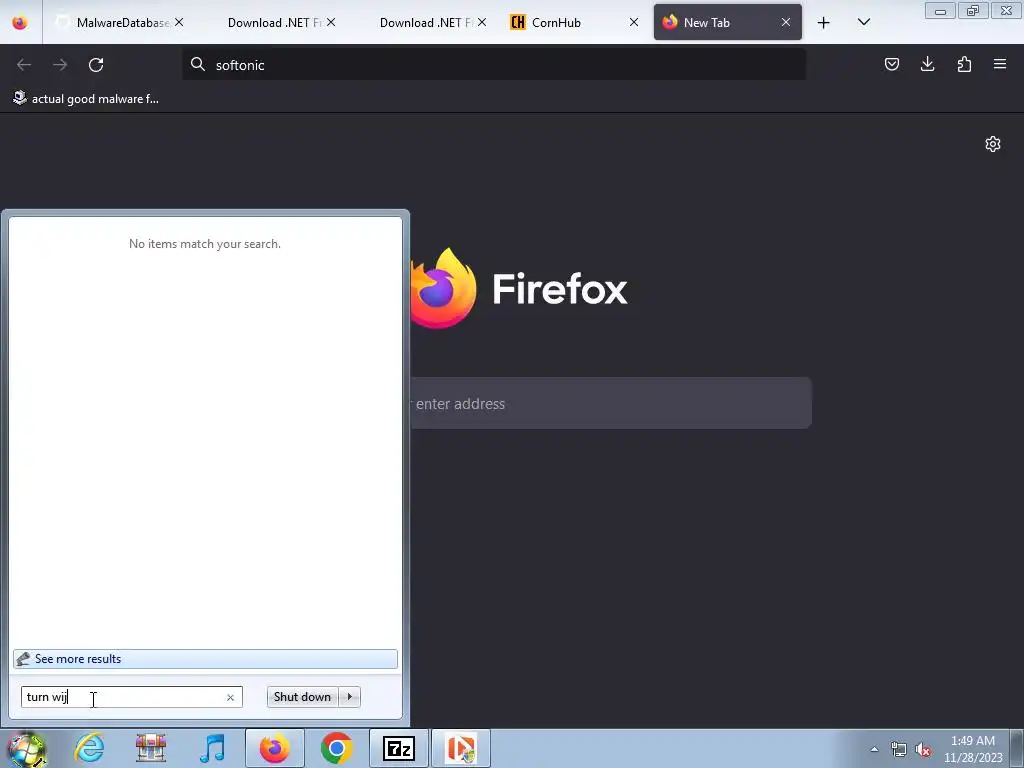Expand the list all tabs chevron

tap(863, 22)
